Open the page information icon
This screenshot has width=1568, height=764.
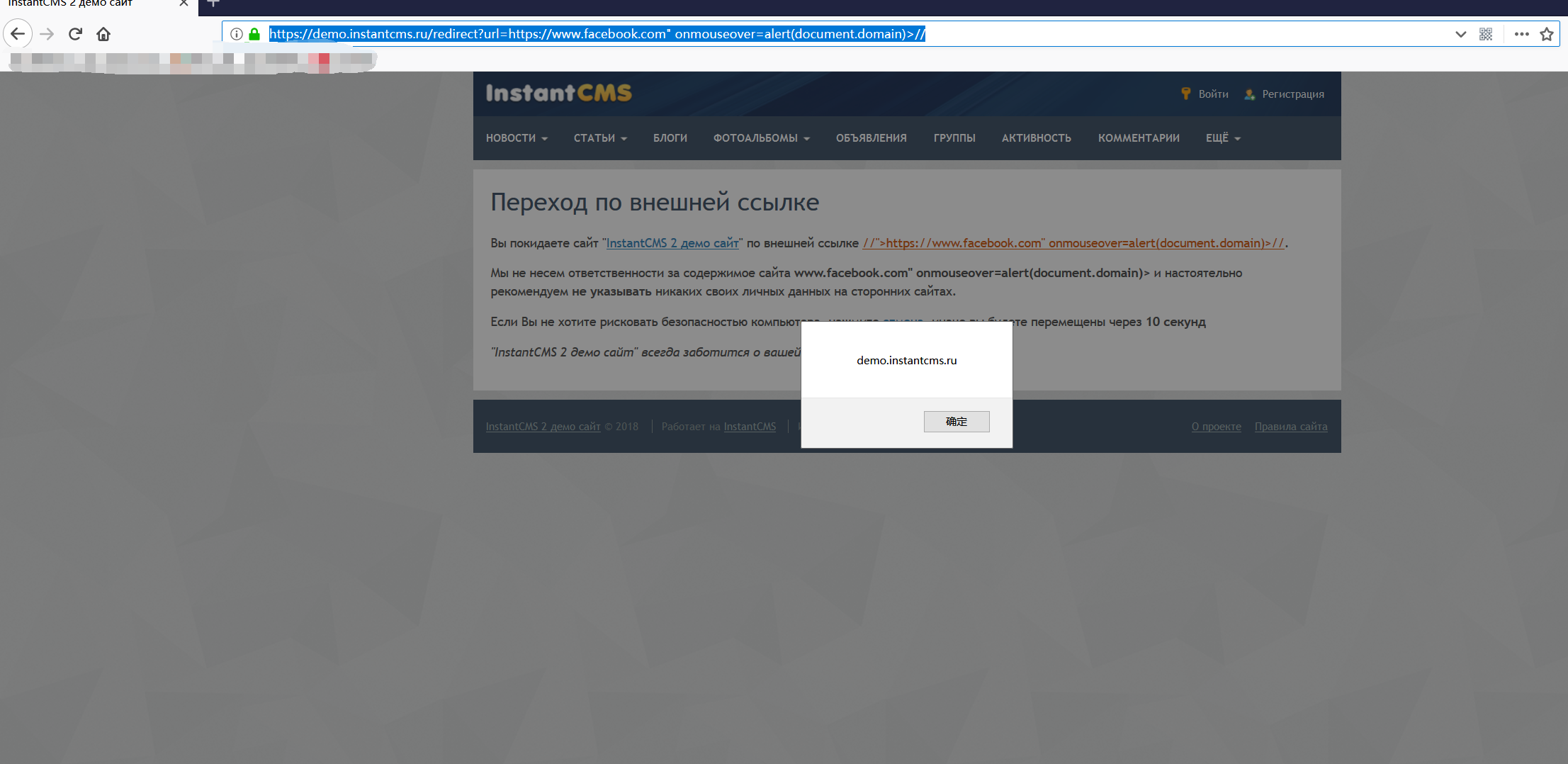(236, 33)
